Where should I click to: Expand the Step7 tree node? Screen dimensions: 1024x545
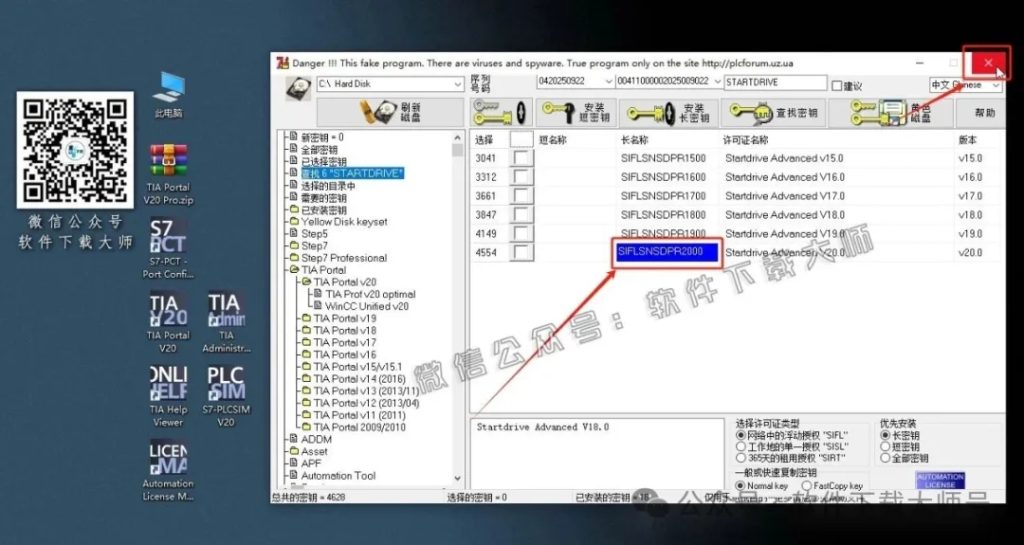294,246
